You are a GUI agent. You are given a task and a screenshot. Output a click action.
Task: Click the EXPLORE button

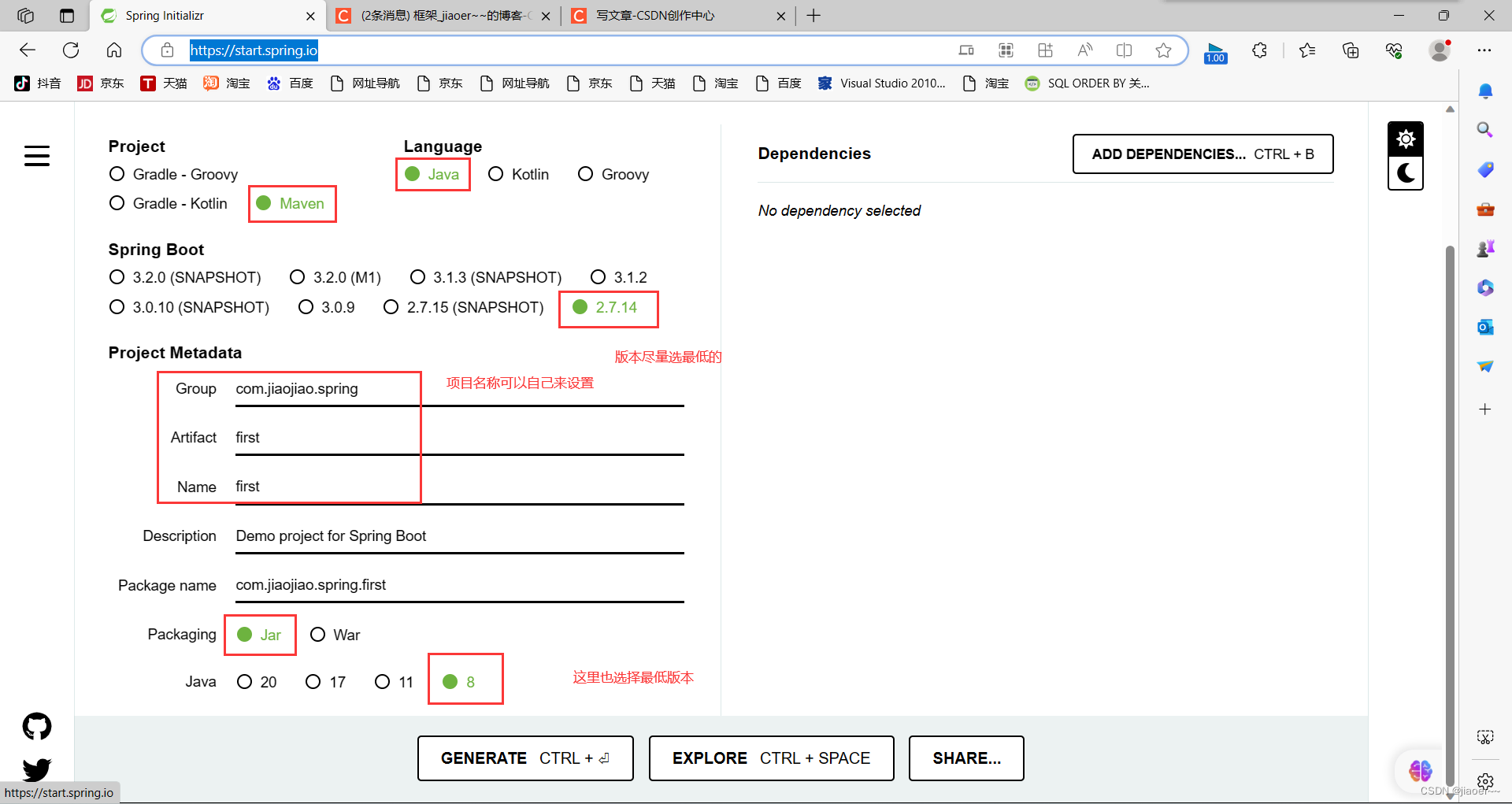(771, 758)
